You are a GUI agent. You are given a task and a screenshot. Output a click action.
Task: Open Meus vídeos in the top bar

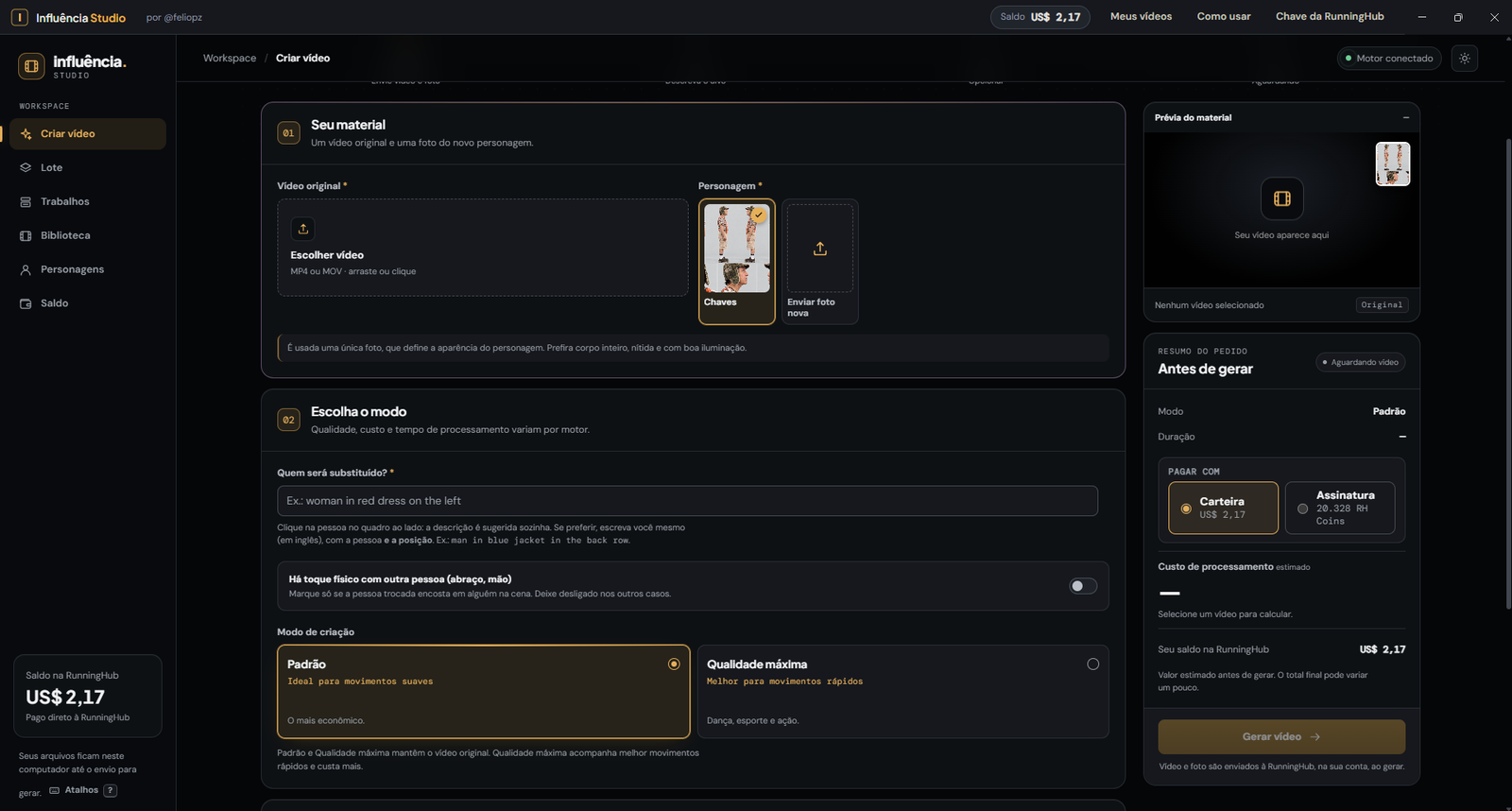tap(1141, 17)
